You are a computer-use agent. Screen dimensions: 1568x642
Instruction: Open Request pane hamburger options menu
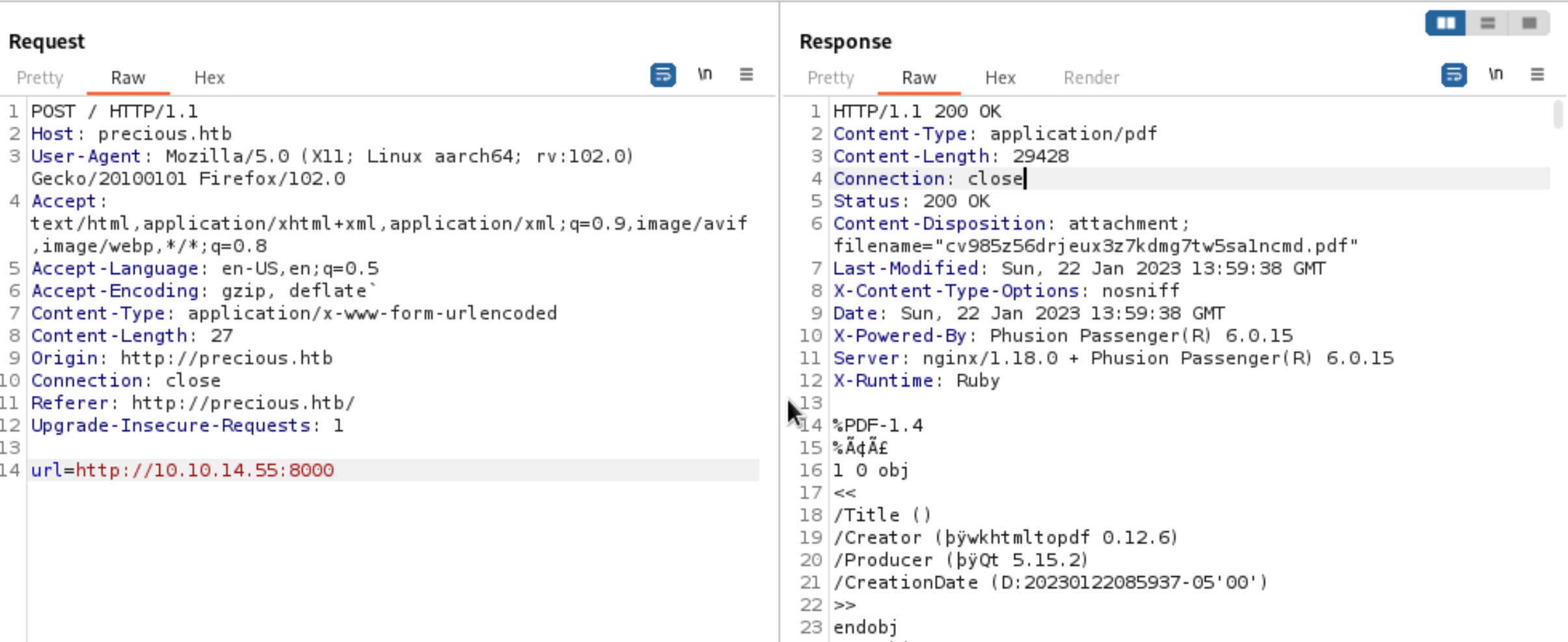tap(746, 74)
